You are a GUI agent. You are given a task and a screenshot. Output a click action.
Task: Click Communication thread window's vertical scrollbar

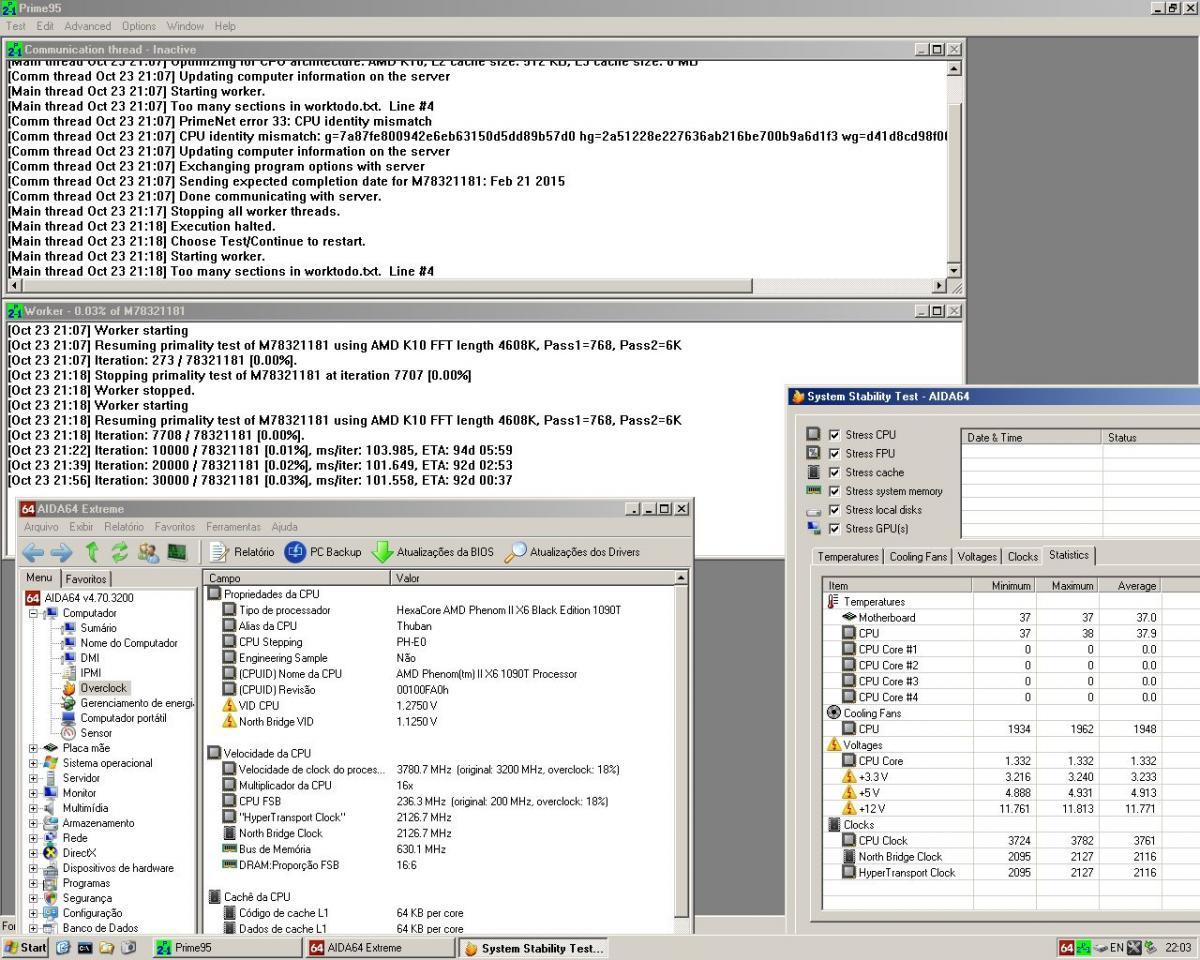tap(953, 169)
